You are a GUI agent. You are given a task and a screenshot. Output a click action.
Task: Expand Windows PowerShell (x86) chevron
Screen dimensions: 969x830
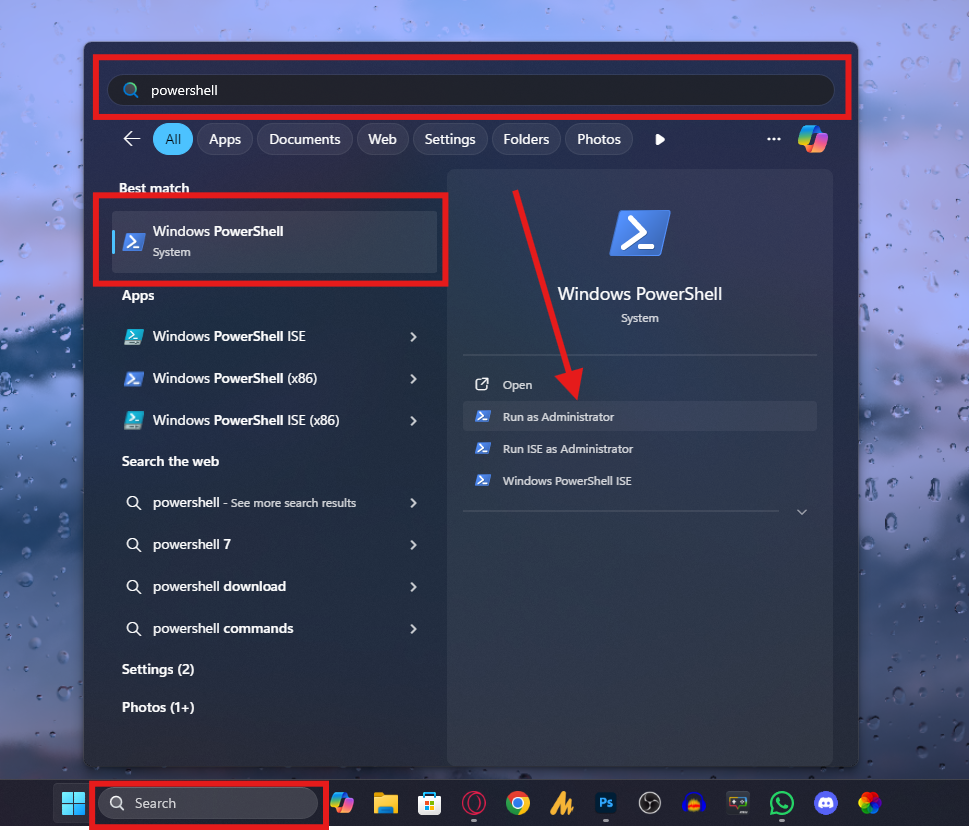tap(413, 379)
